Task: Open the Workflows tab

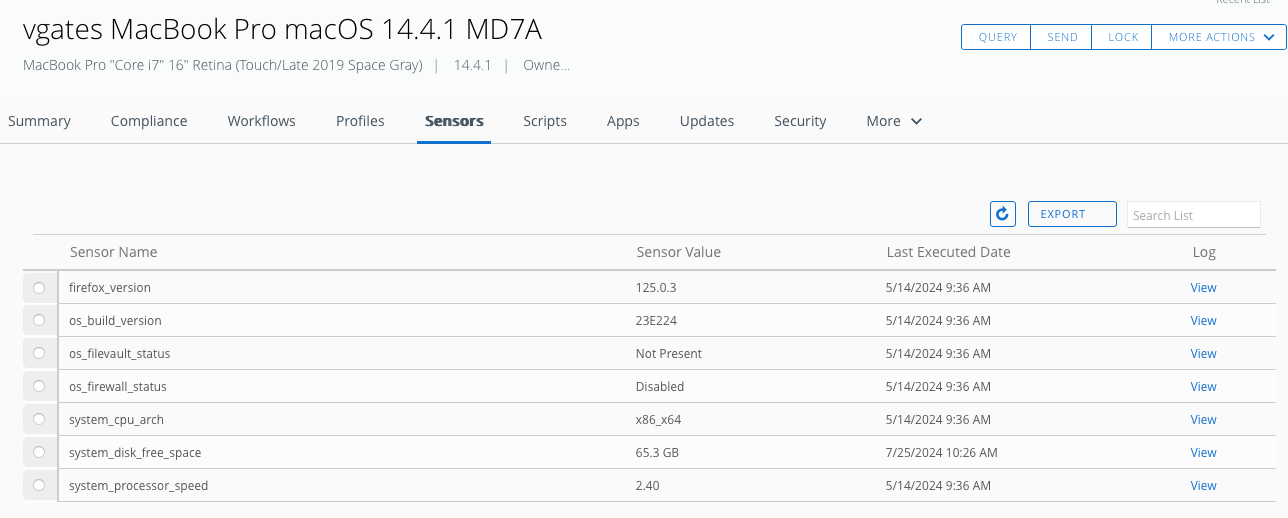Action: 262,121
